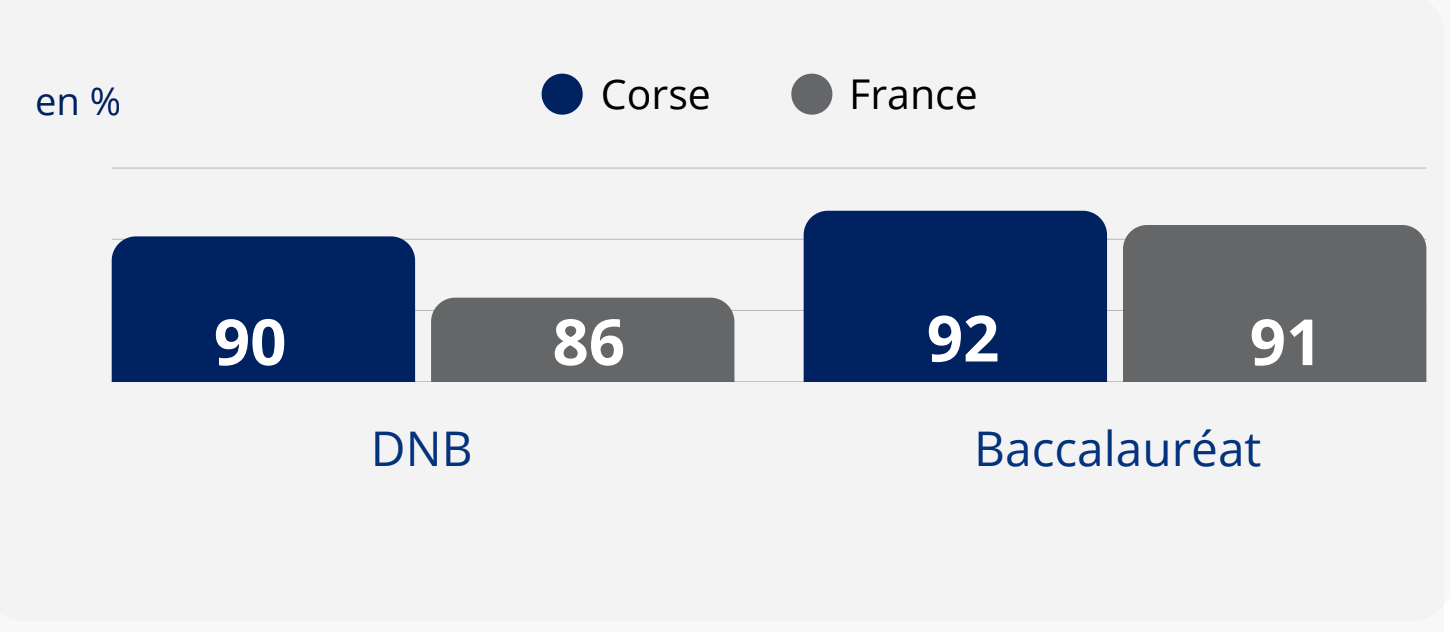Toggle the Corse series legend label
Image resolution: width=1450 pixels, height=632 pixels.
pos(655,95)
